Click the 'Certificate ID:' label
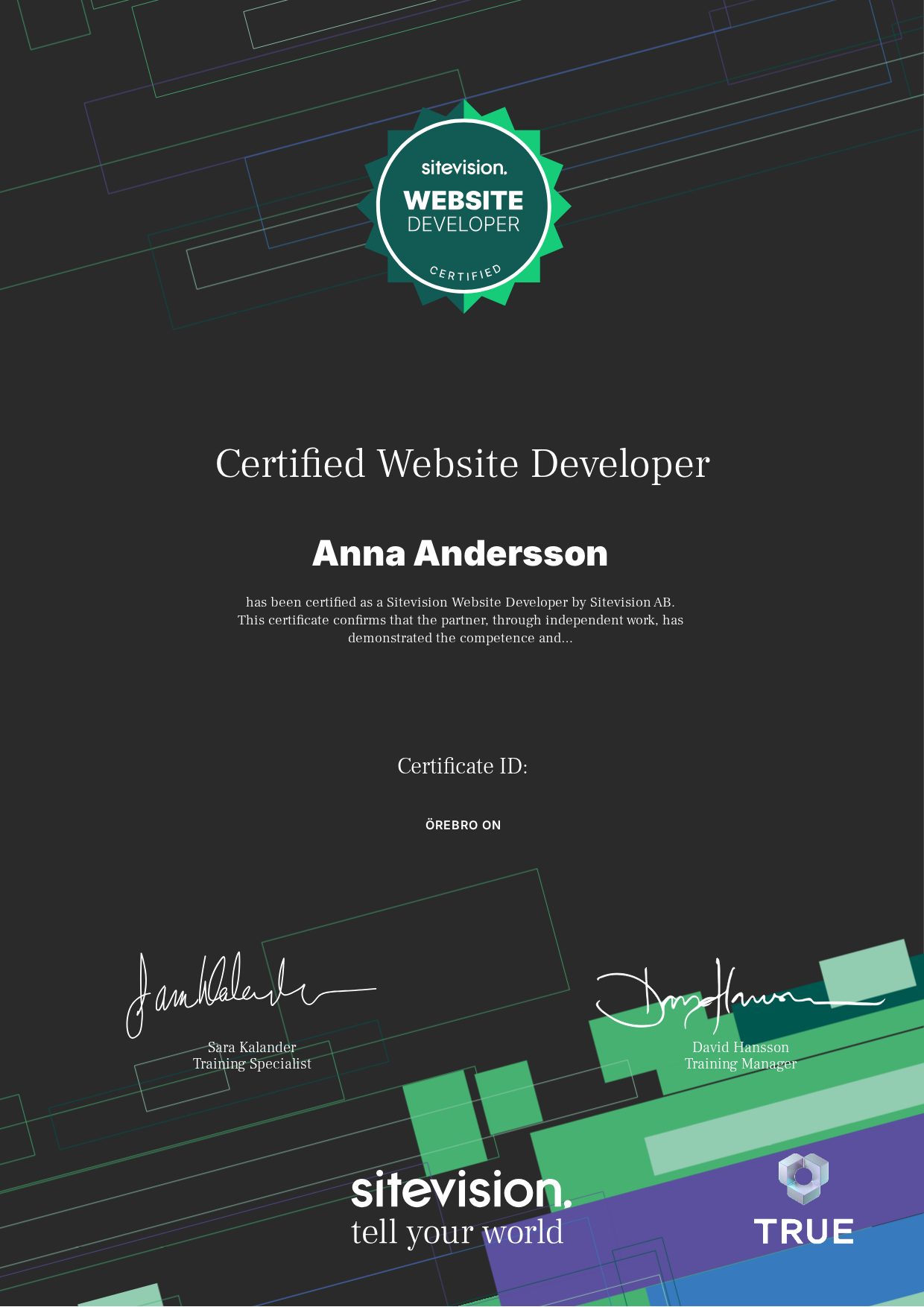This screenshot has height=1307, width=924. (463, 766)
